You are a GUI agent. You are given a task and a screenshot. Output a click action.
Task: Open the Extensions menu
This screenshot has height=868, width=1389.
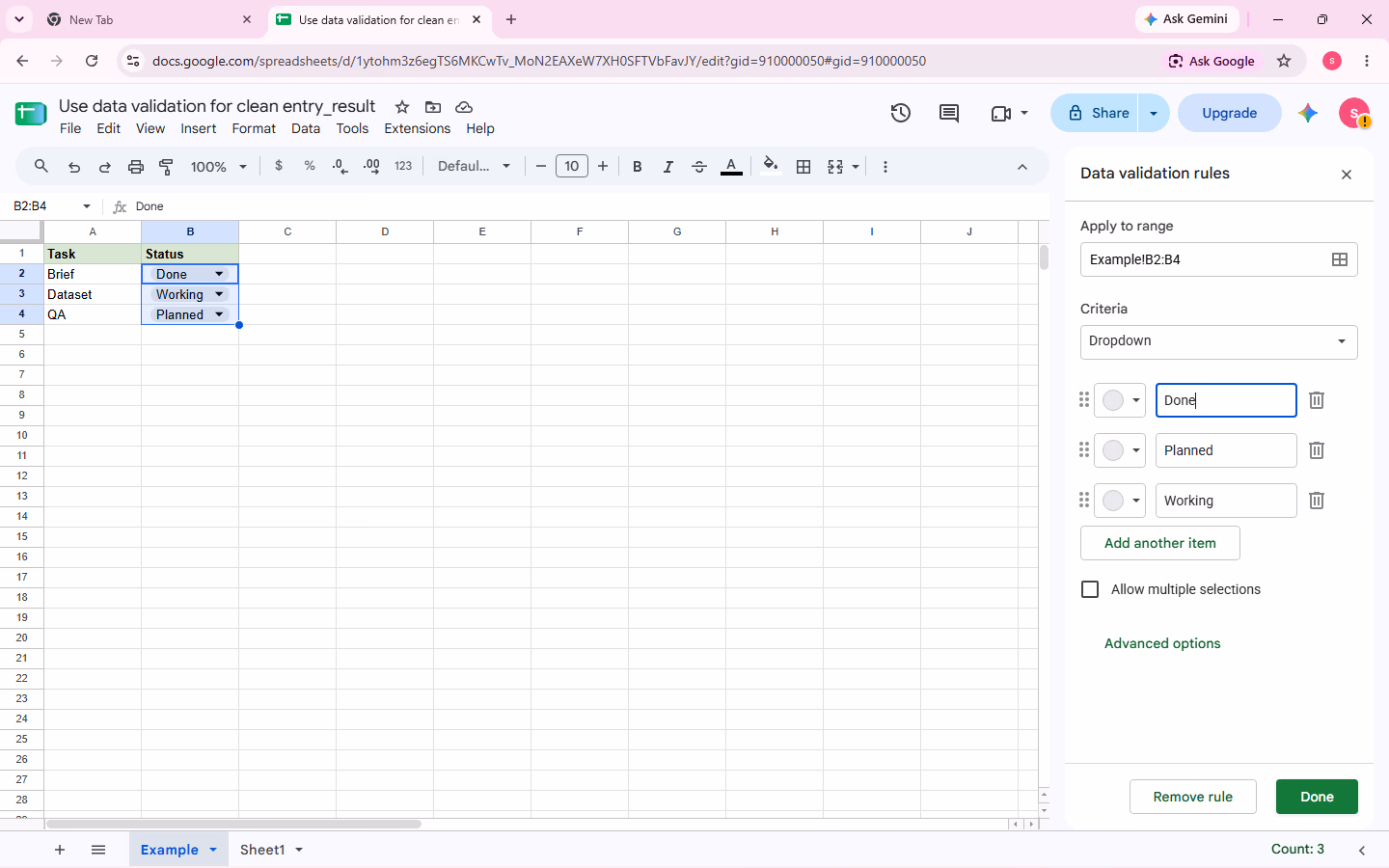click(x=418, y=128)
